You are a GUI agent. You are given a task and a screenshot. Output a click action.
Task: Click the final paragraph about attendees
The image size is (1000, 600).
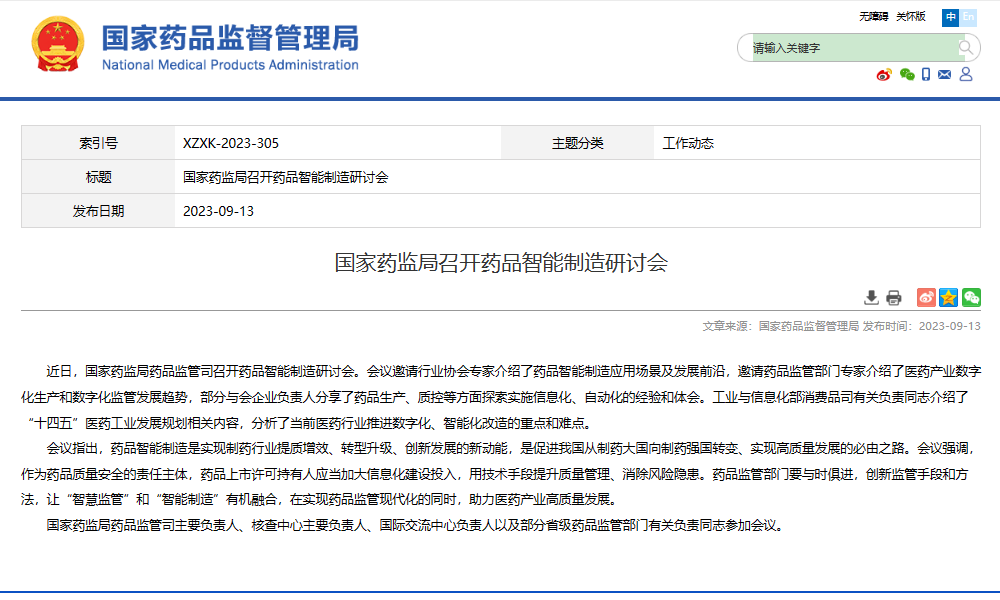(x=416, y=525)
